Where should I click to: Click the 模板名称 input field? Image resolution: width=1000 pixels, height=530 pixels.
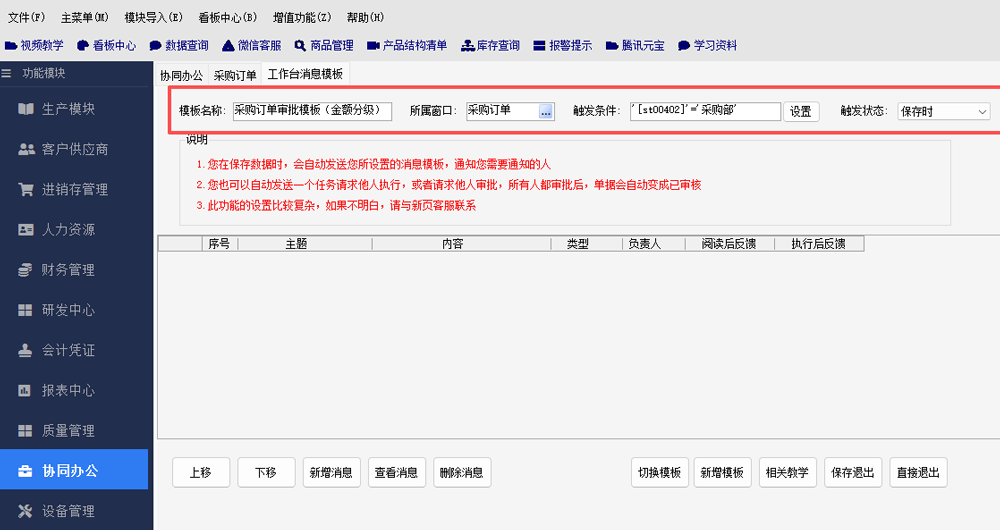coord(311,111)
